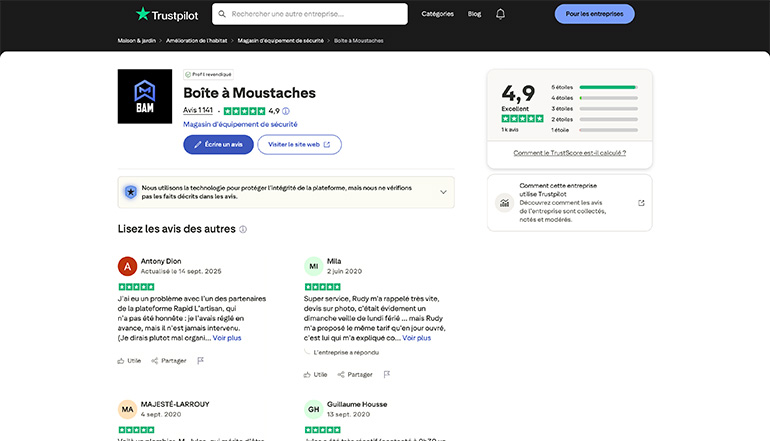The width and height of the screenshot is (770, 441).
Task: Filter reviews by 2 étoiles
Action: click(594, 119)
